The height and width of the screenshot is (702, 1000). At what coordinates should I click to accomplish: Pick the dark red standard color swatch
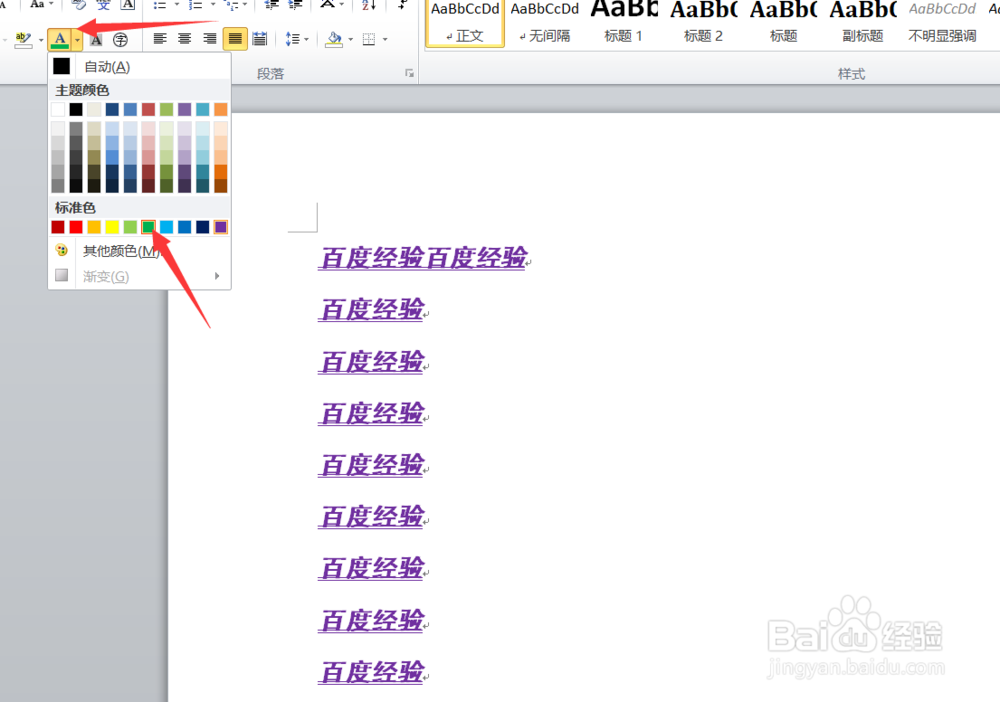point(58,227)
